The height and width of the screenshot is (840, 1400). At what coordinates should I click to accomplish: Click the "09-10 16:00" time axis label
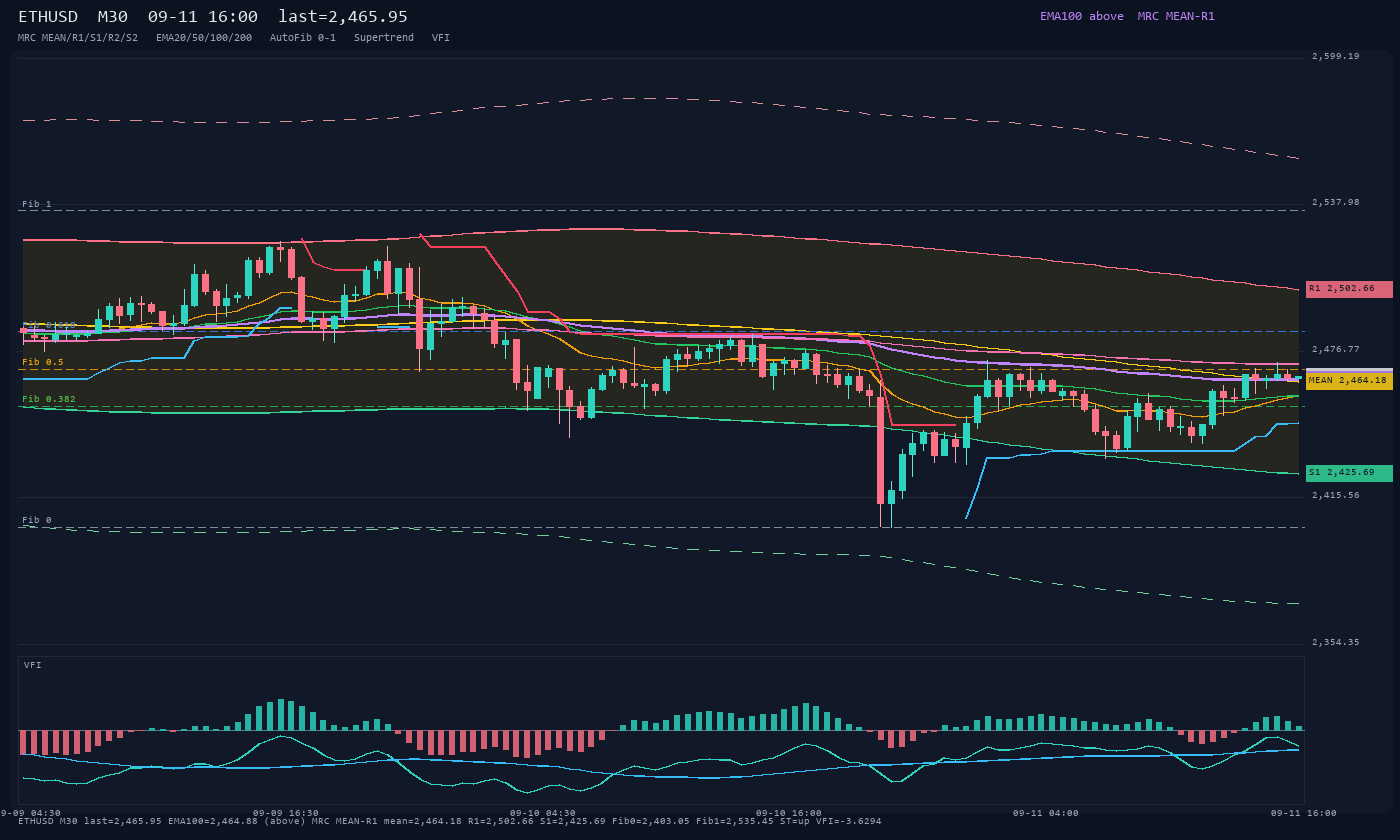click(789, 813)
